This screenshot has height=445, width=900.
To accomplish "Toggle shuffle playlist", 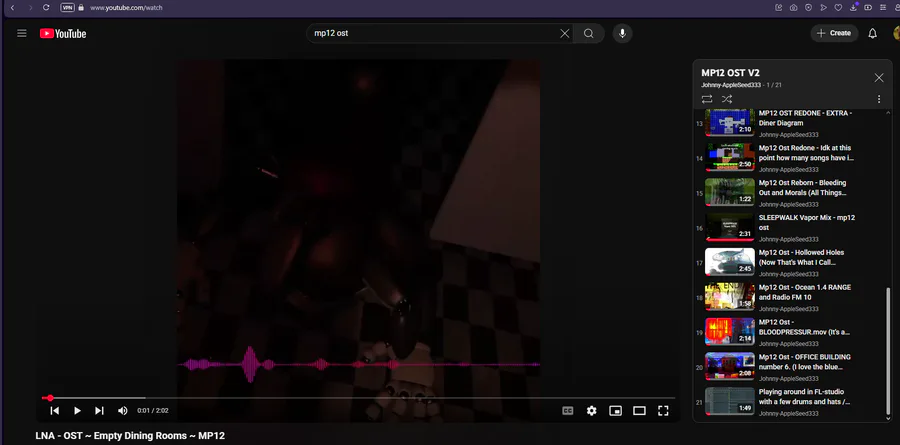I will pyautogui.click(x=727, y=99).
